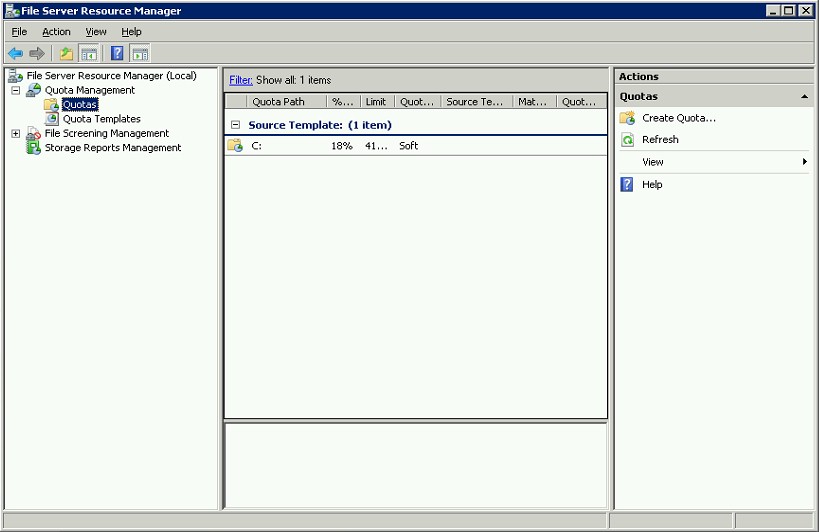
Task: Expand the File Screening Management node
Action: tap(16, 133)
